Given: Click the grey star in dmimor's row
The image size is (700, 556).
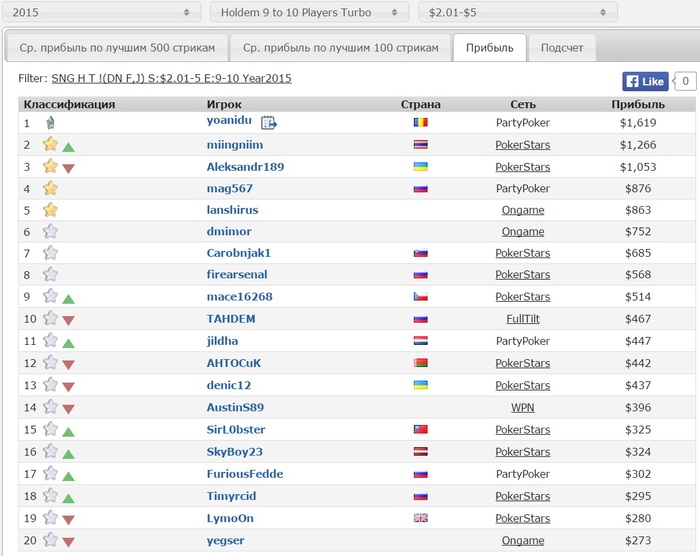Looking at the screenshot, I should click(x=50, y=231).
